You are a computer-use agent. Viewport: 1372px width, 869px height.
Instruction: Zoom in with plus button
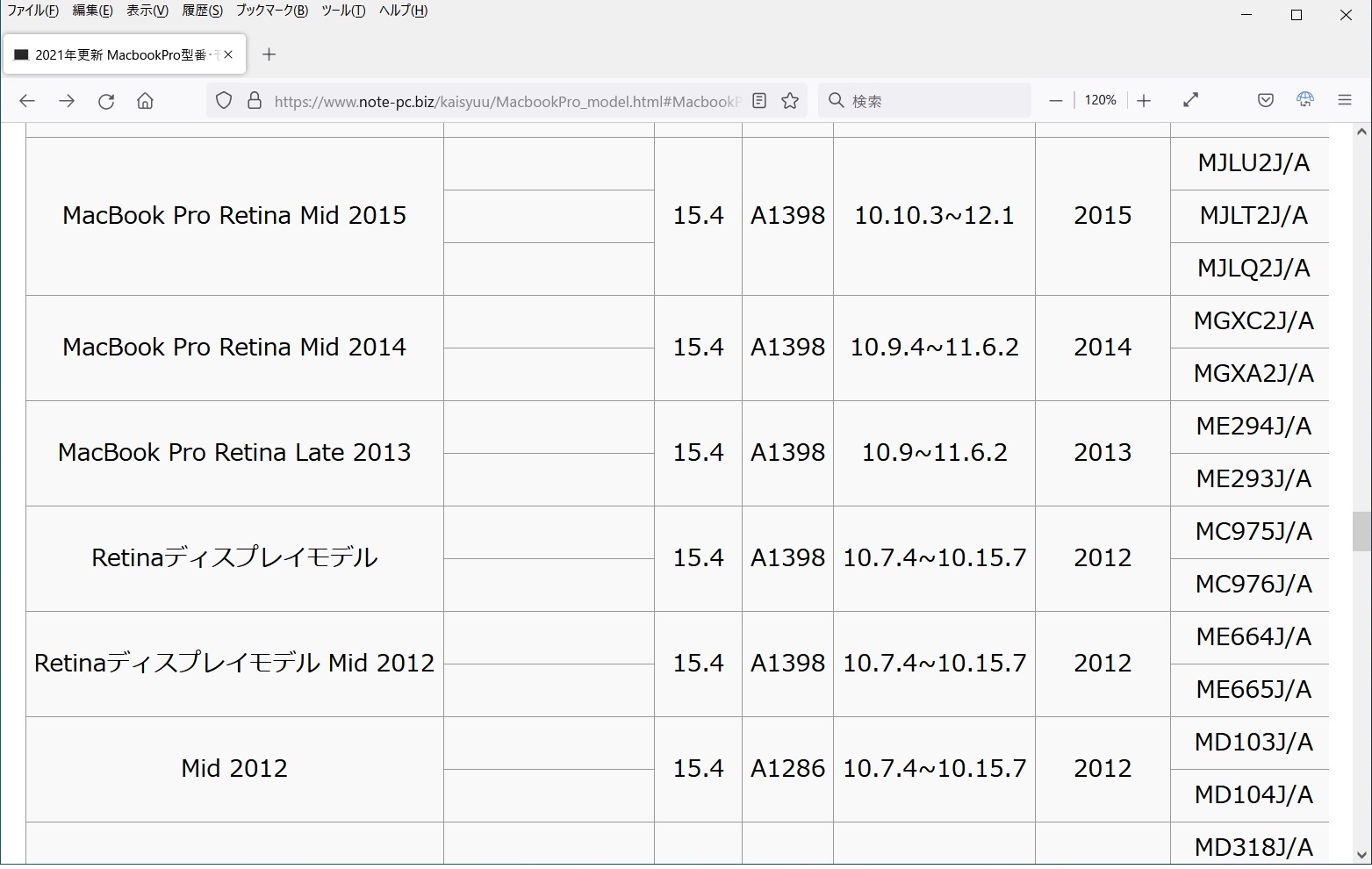coord(1144,101)
